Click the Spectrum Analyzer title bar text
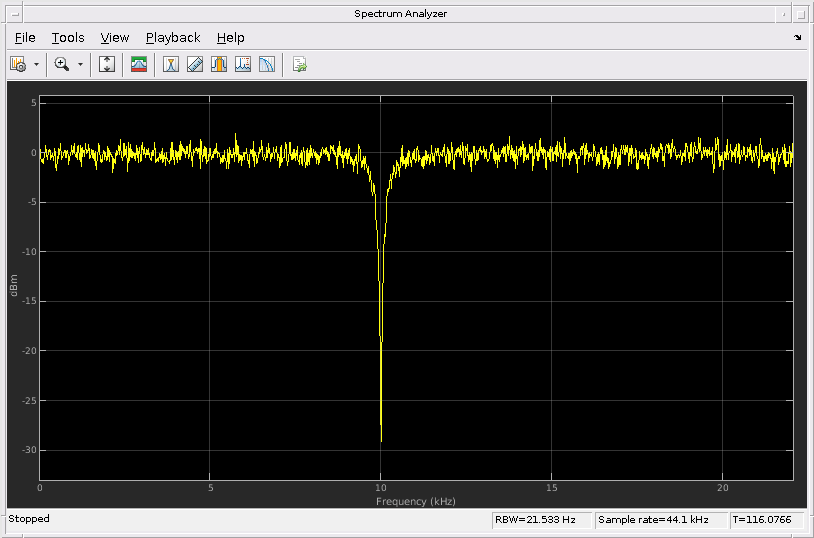This screenshot has width=814, height=538. coord(400,14)
